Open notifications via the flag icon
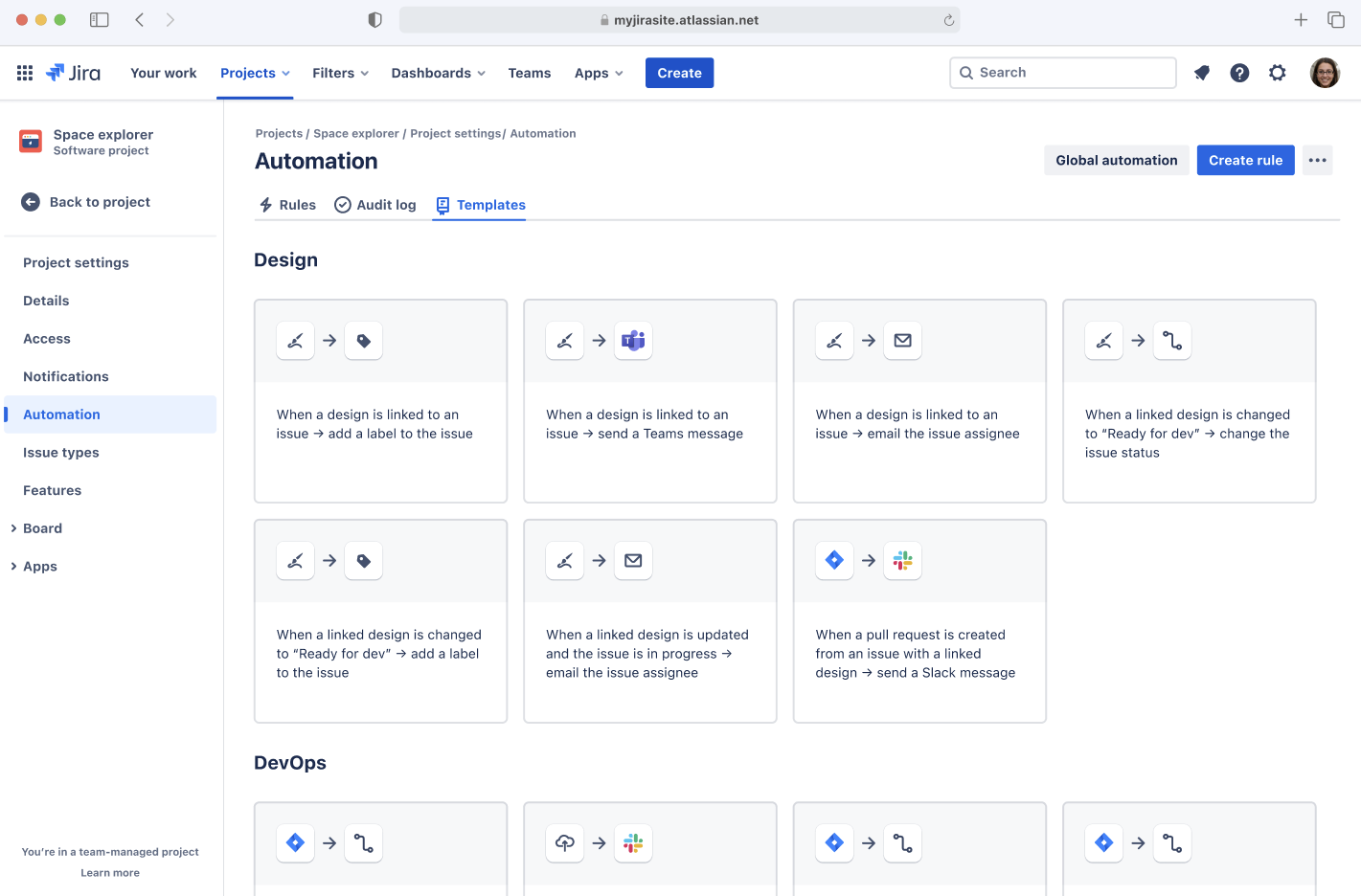The image size is (1361, 896). 1201,72
